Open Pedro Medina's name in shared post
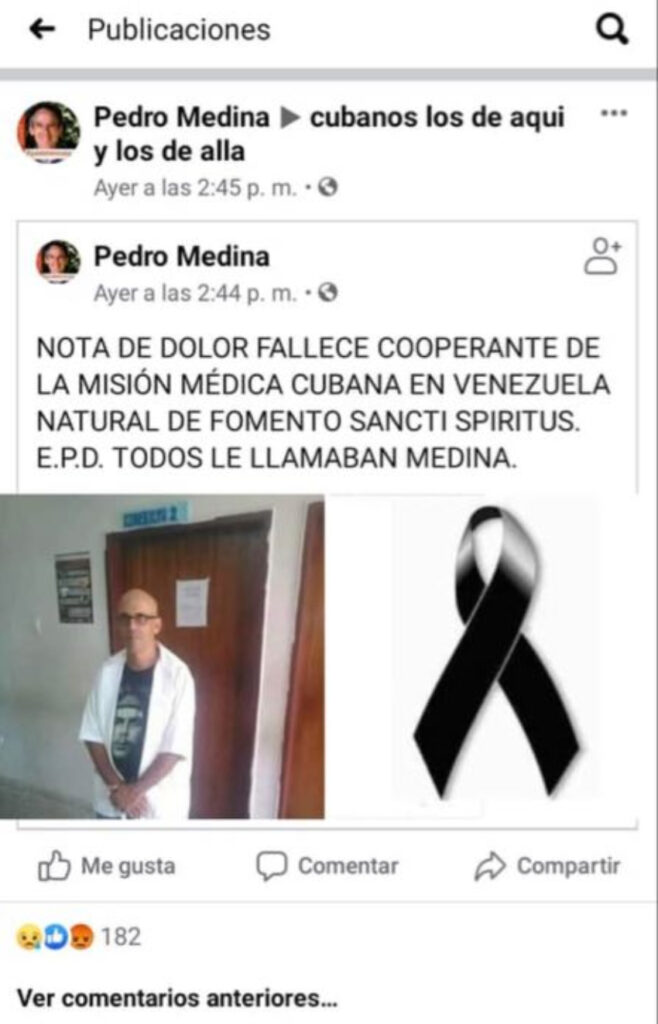658x1024 pixels. (x=181, y=256)
